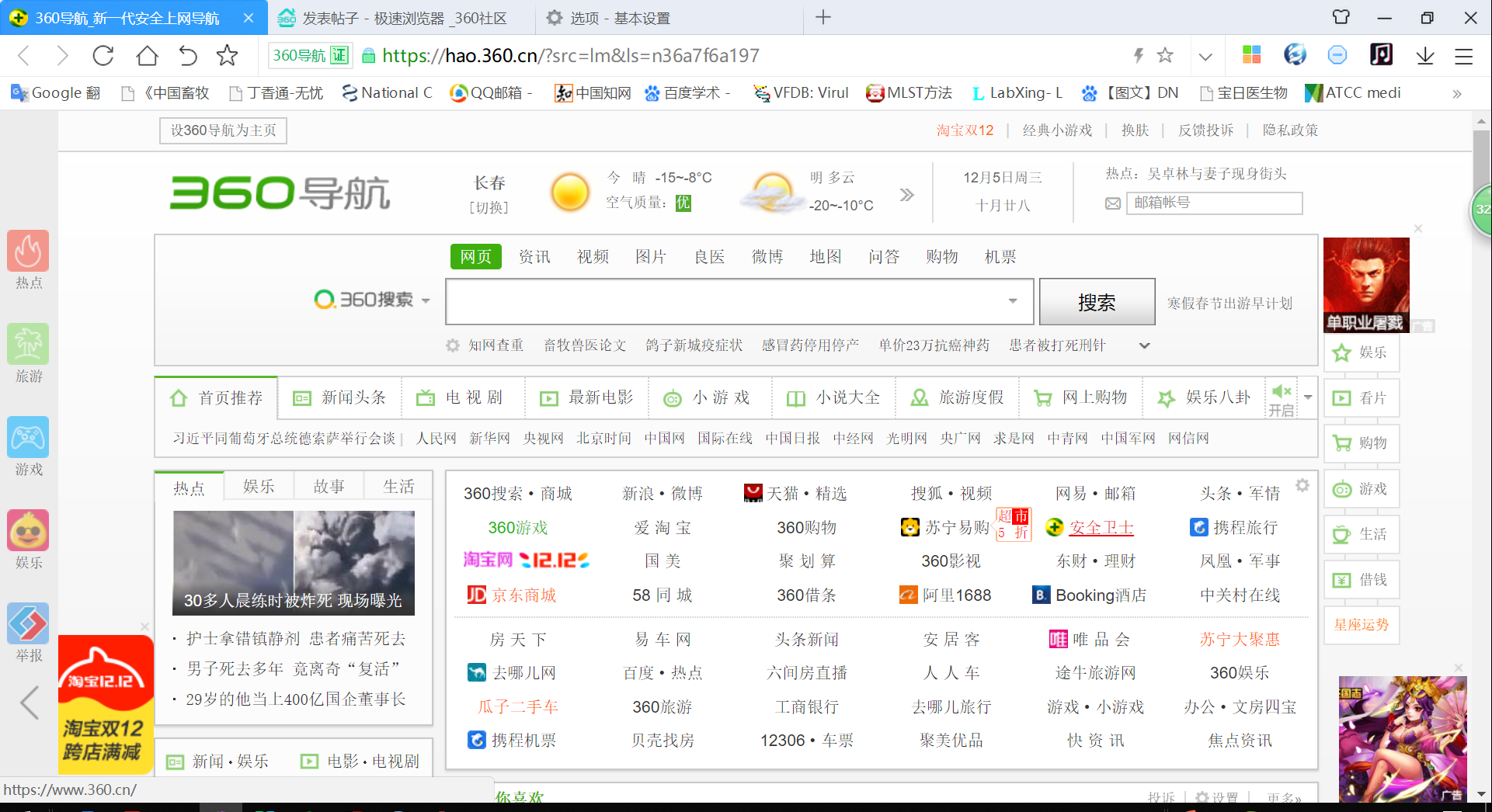Click the 360导航 logo
This screenshot has height=812, width=1492.
280,193
